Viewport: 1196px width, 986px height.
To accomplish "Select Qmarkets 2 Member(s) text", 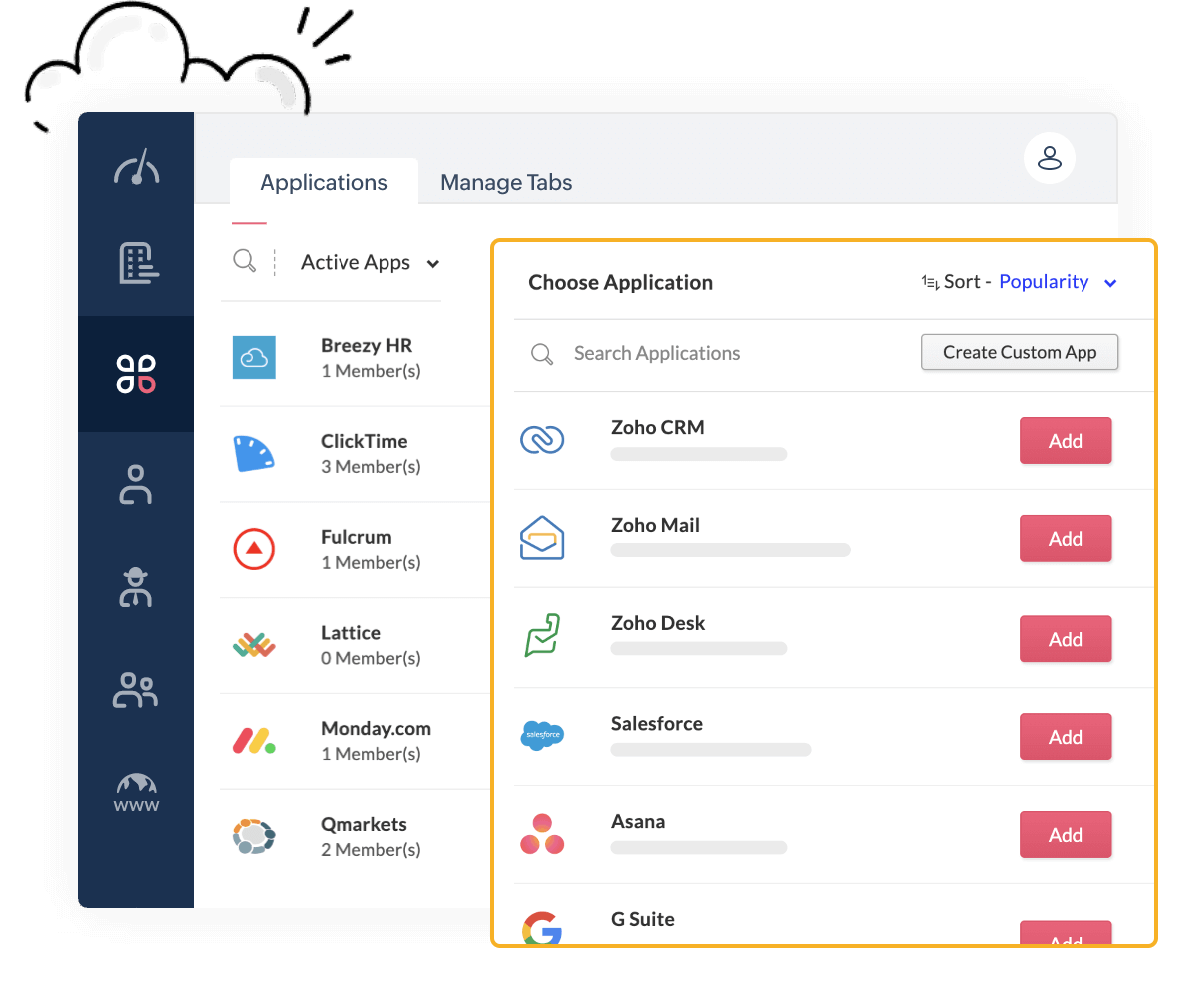I will click(x=371, y=850).
